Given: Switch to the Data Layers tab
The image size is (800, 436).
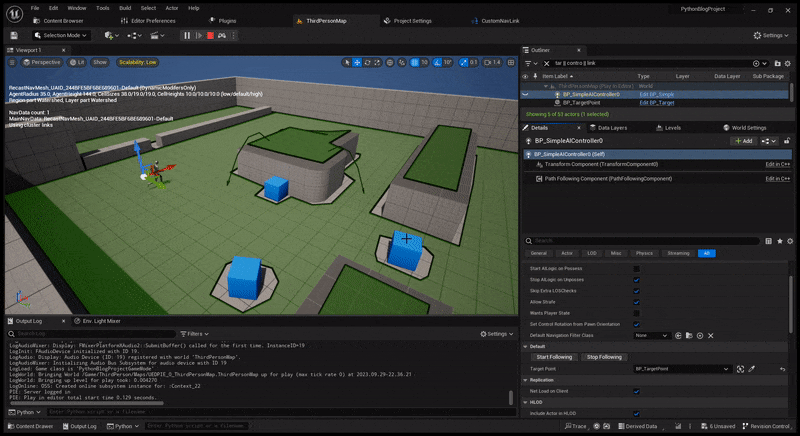Looking at the screenshot, I should point(608,127).
